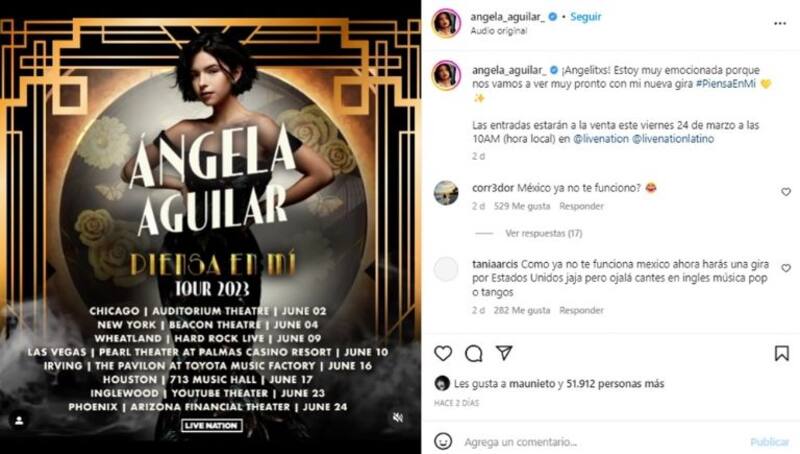The width and height of the screenshot is (800, 454).
Task: Unmute the video with the speaker icon
Action: click(x=398, y=417)
